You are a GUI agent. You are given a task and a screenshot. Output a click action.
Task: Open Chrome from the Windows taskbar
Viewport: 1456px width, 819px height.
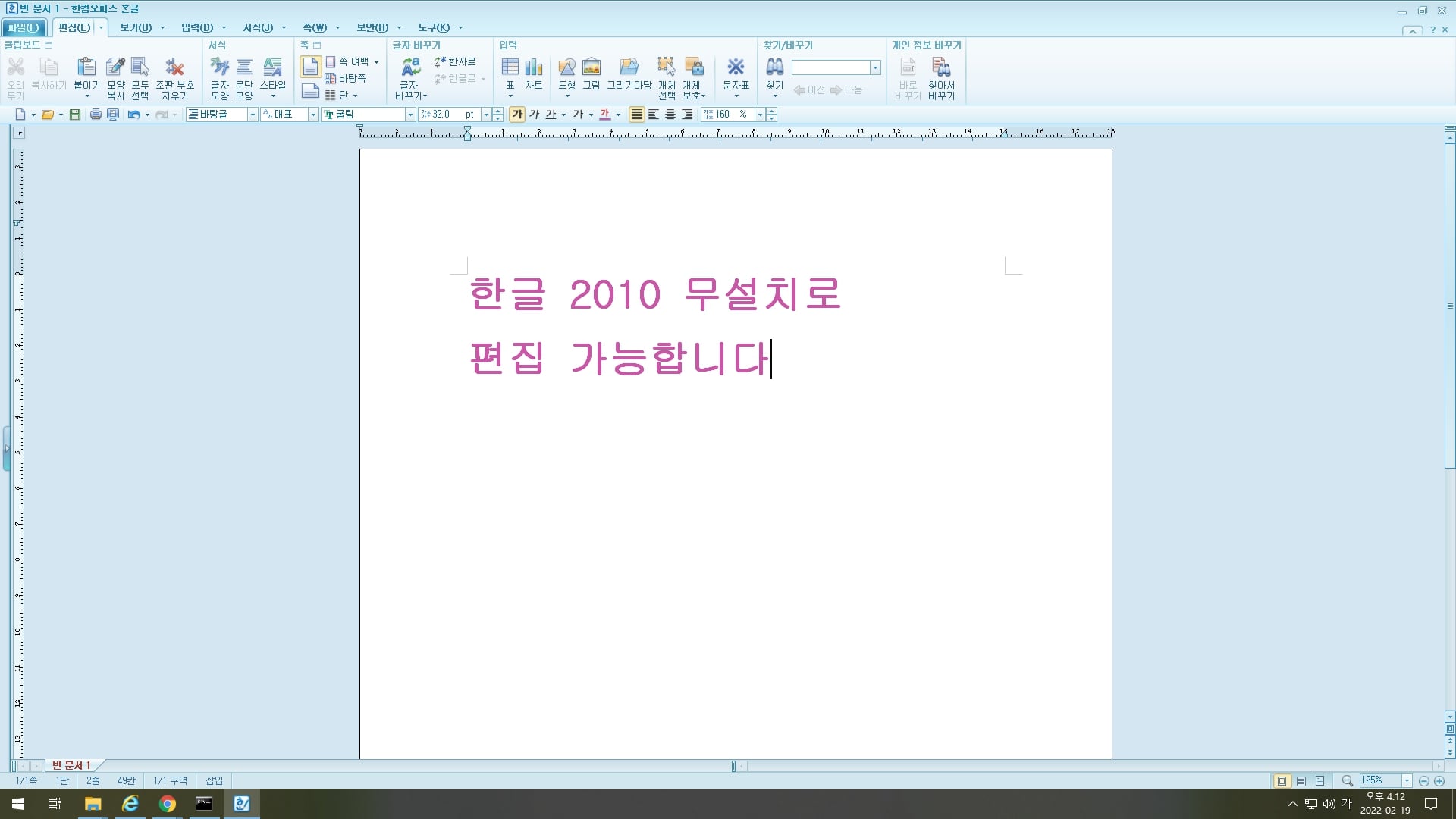click(167, 804)
